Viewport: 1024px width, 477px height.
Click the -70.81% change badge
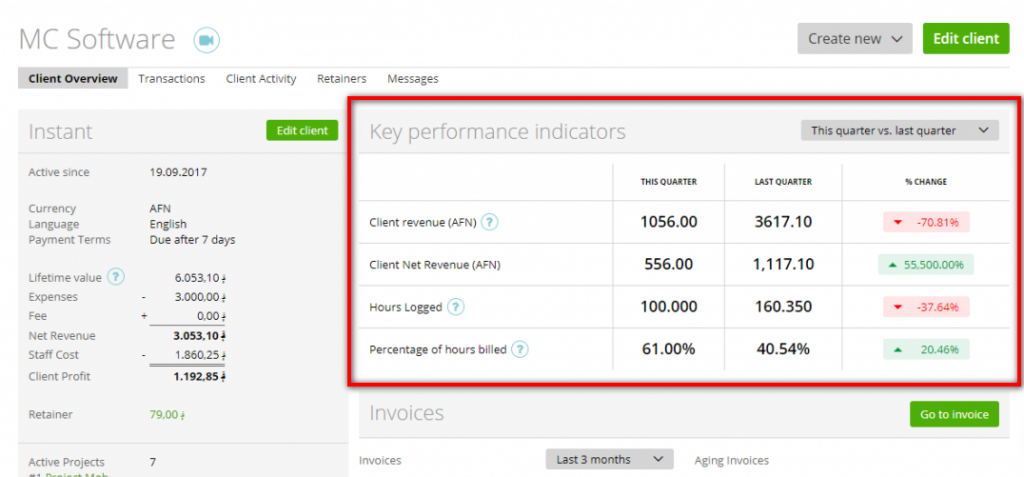[x=925, y=222]
